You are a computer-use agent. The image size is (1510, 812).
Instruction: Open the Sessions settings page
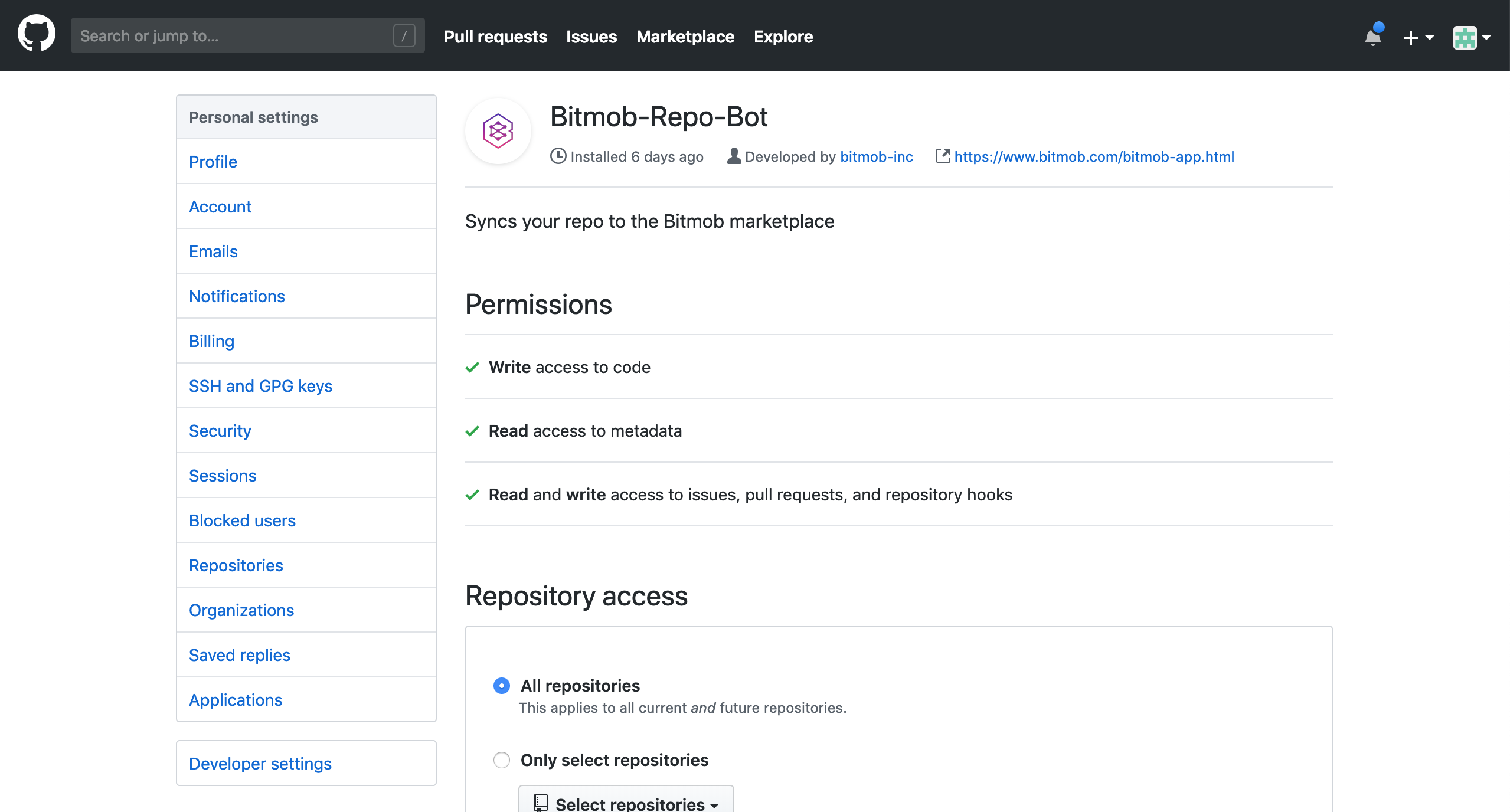[x=306, y=476]
